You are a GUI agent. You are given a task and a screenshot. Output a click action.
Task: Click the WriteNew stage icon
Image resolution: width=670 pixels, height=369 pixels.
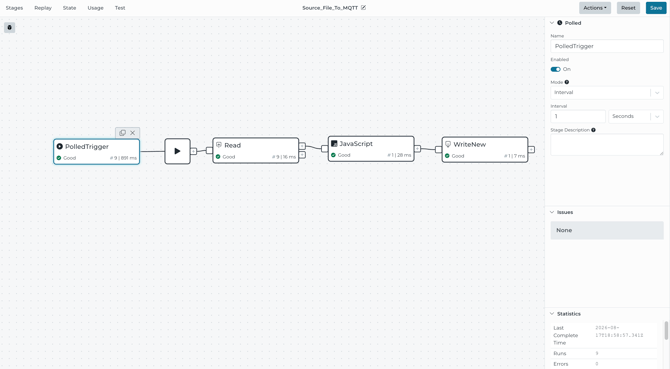coord(448,144)
